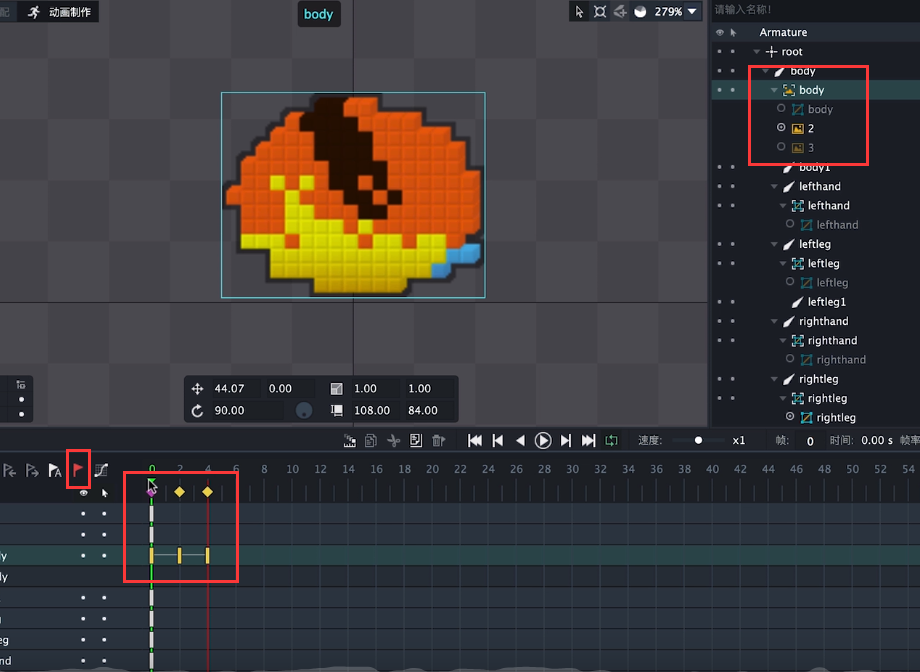Viewport: 920px width, 672px height.
Task: Open the curve editor icon
Action: click(102, 470)
